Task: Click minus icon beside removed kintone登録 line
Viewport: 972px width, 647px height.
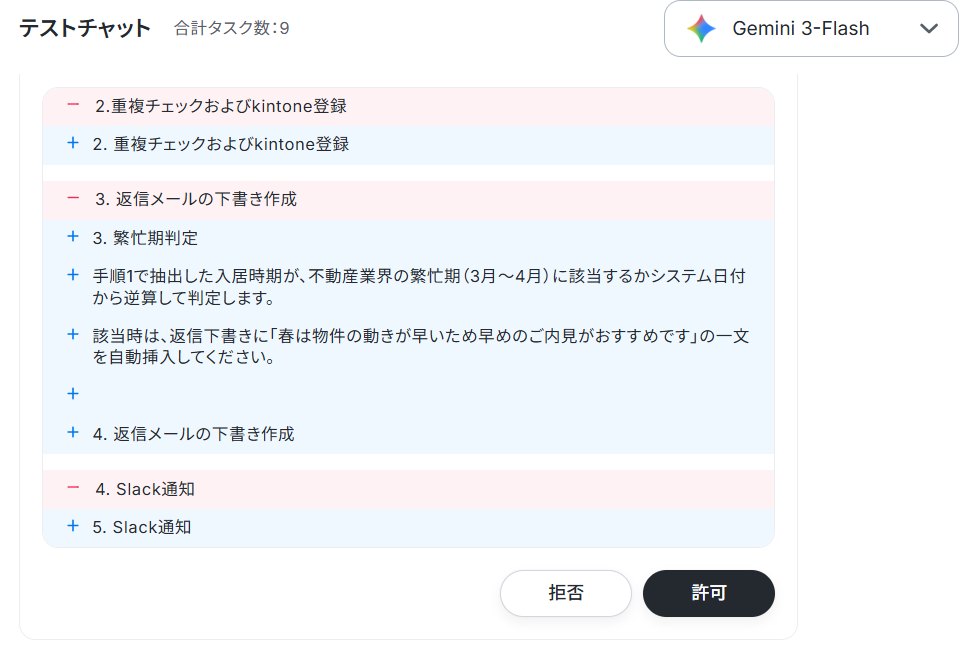Action: [x=73, y=105]
